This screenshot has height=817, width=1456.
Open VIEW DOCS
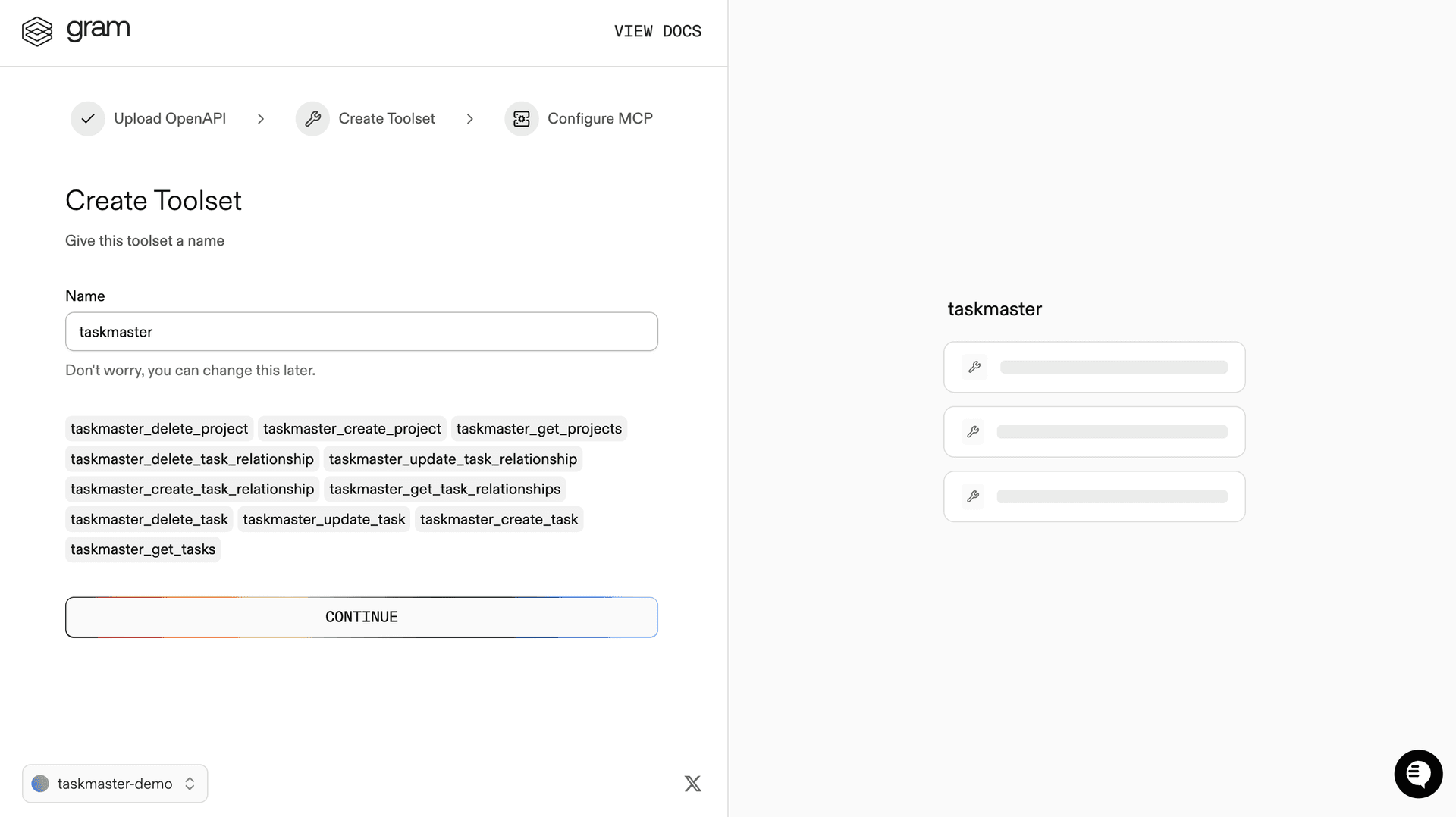[x=657, y=31]
